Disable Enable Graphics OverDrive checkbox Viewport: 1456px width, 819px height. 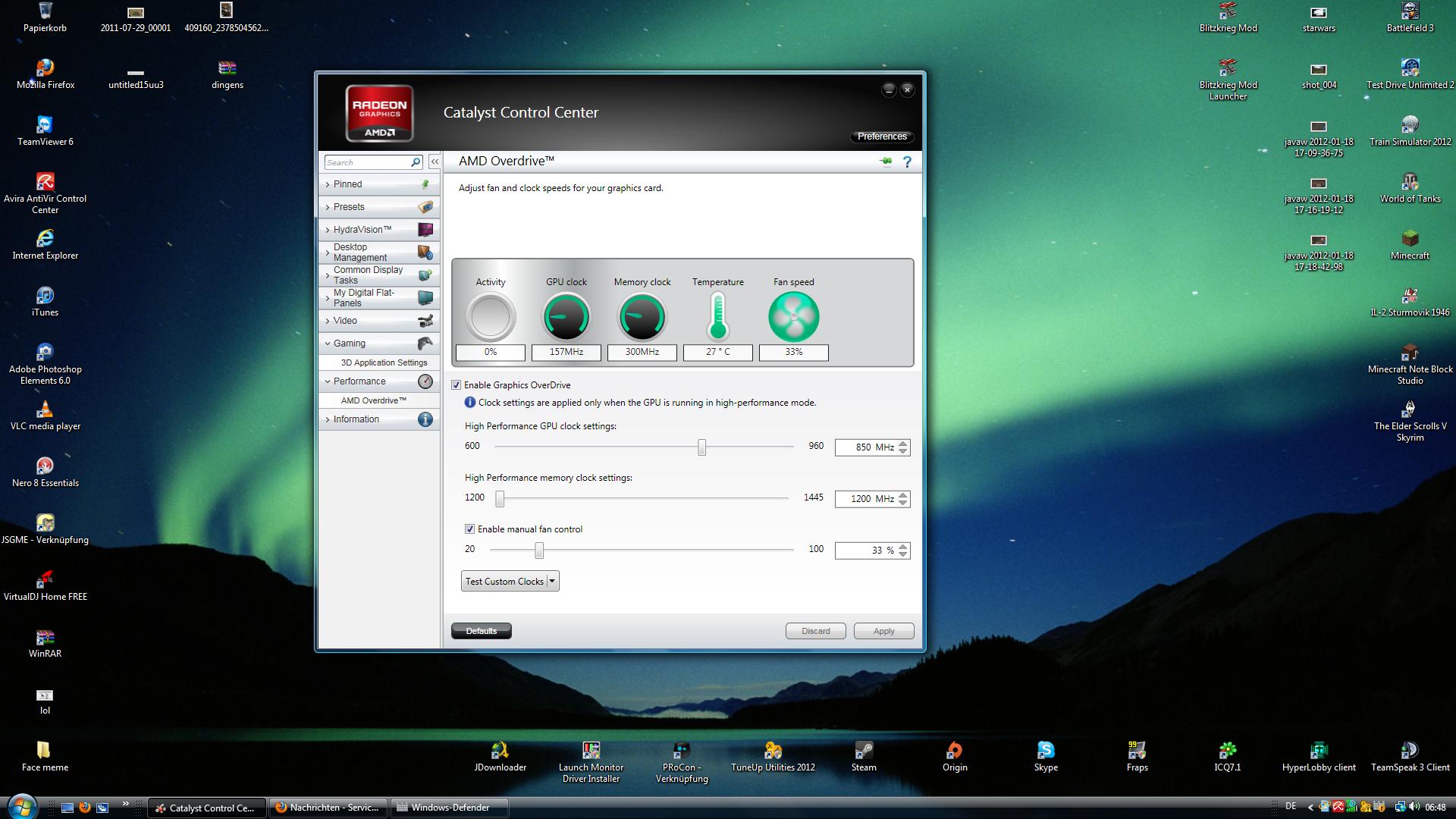pos(457,385)
